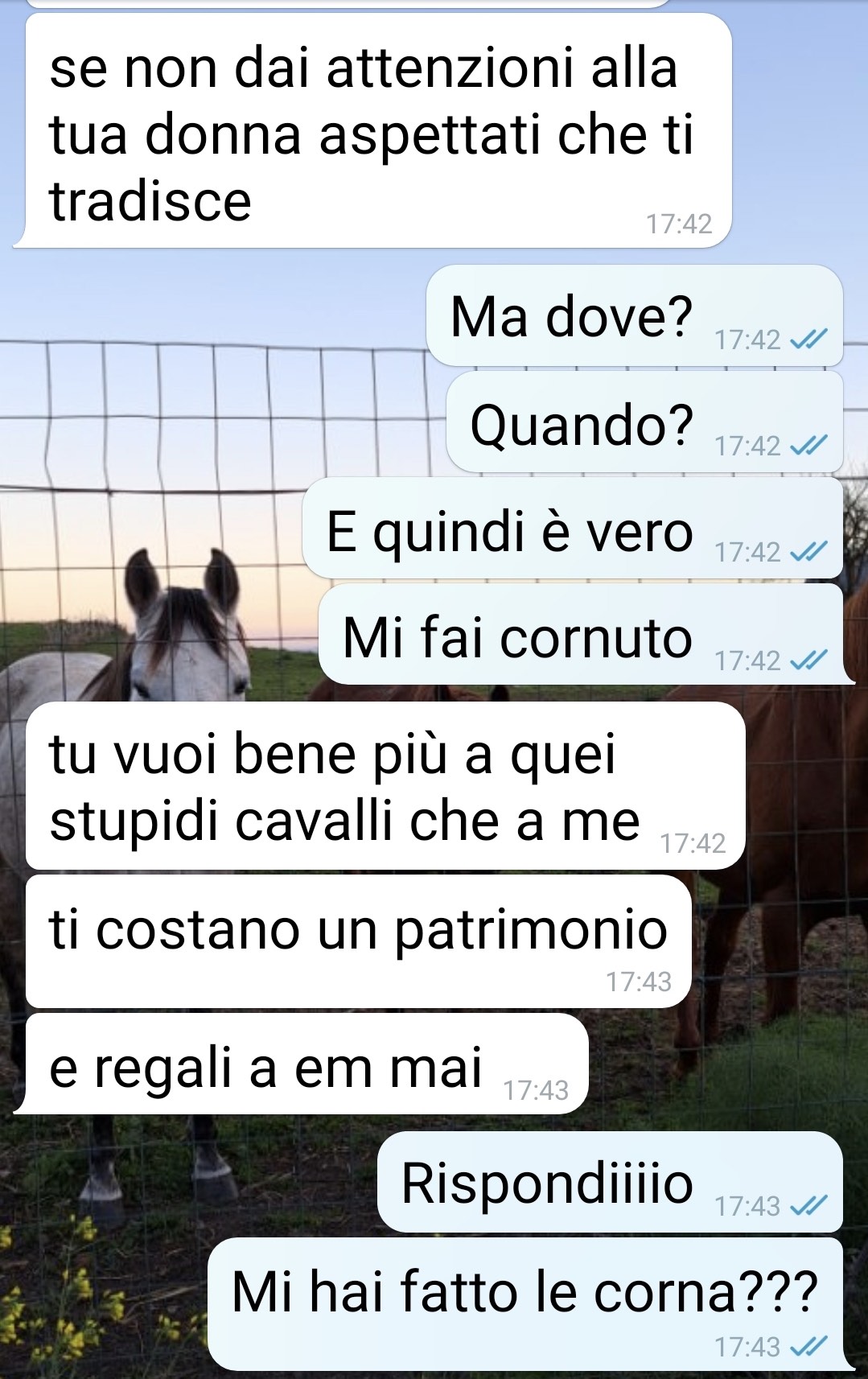Select the 'tu vuoi bene più a quei stupidi cavalli' message
Screen dimensions: 868x1379
[385, 786]
